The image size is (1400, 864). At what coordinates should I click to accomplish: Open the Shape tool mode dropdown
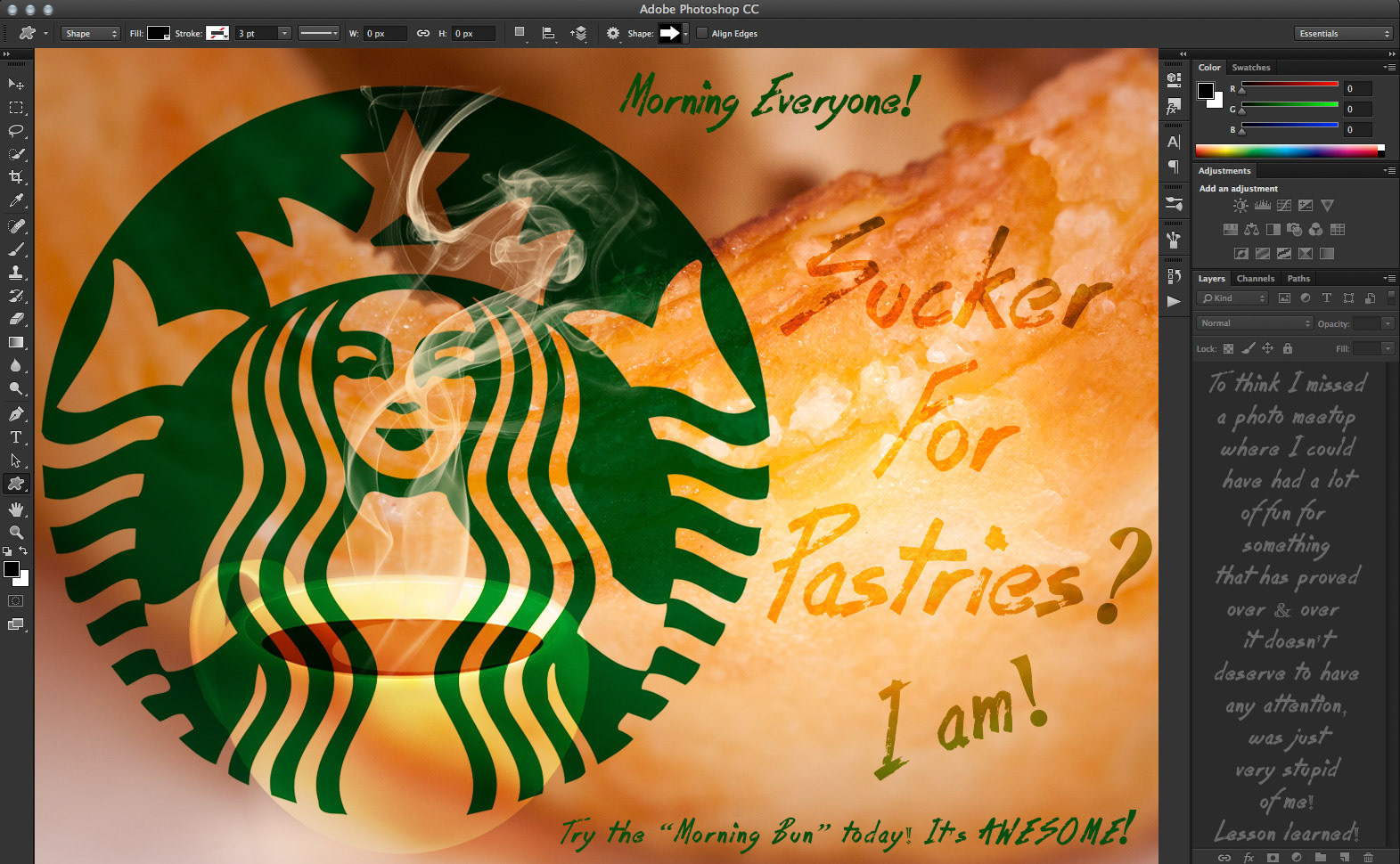click(x=90, y=34)
